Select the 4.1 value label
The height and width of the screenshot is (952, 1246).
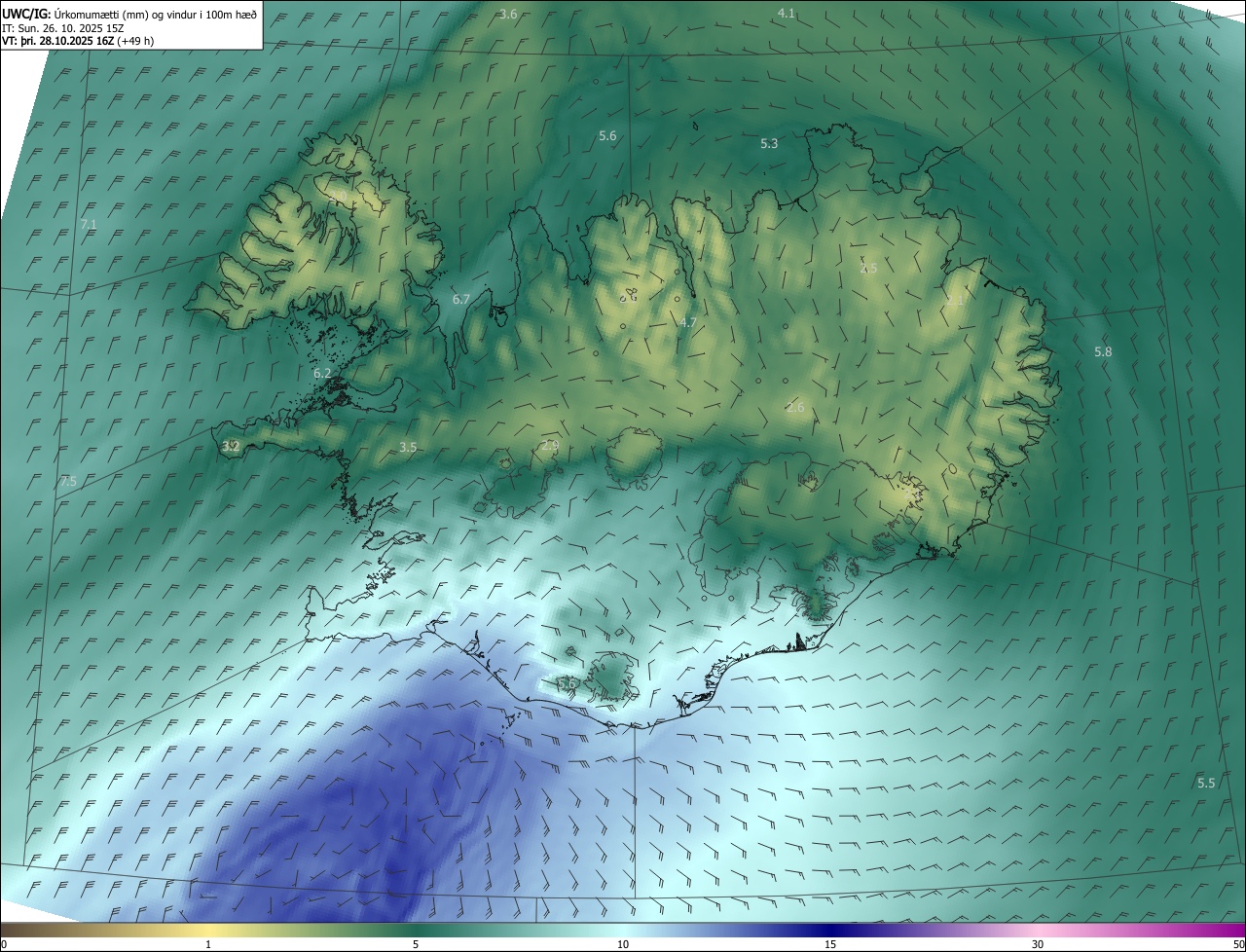[x=787, y=13]
